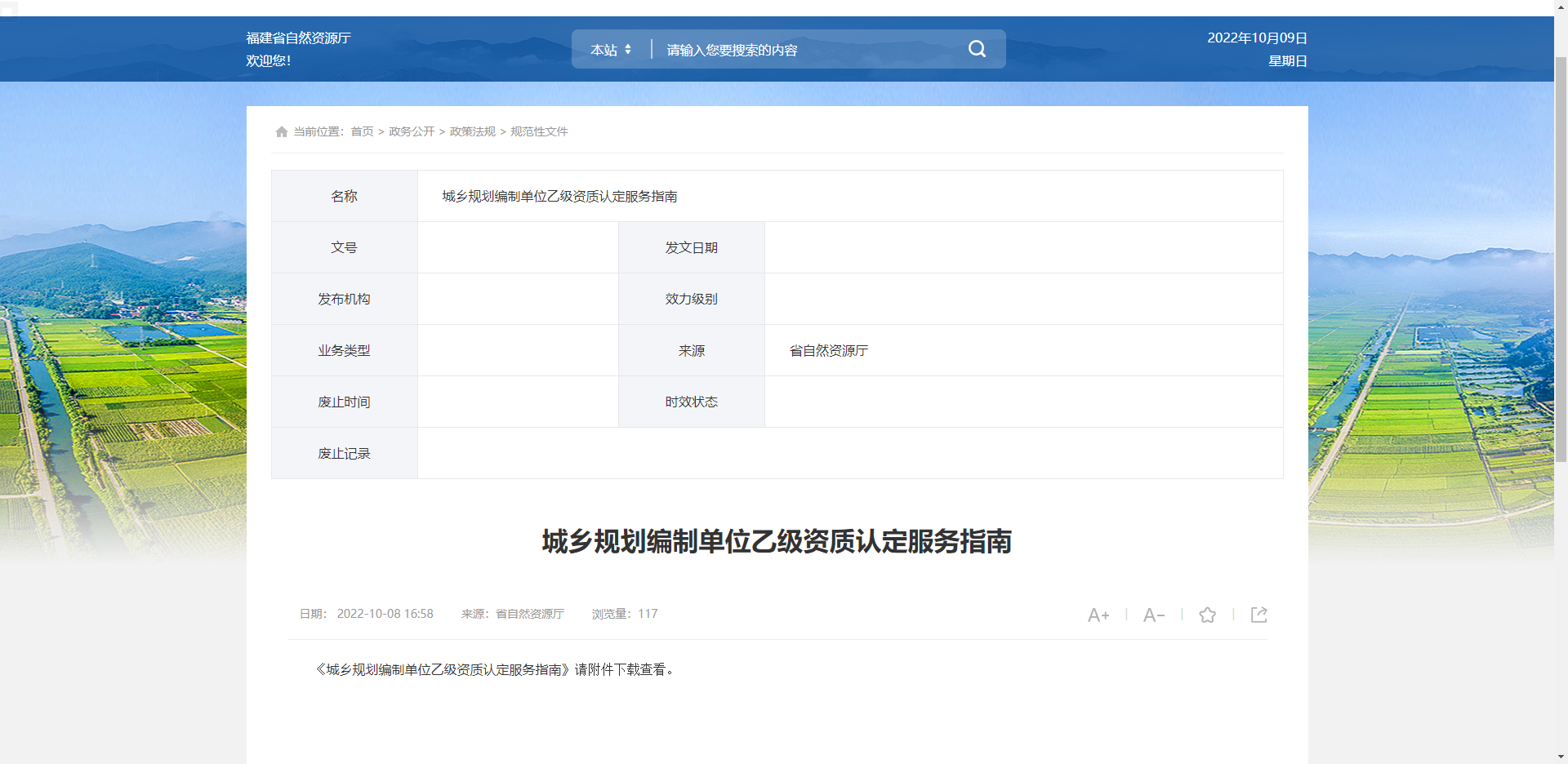Expand the site selector arrows next to 本站
This screenshot has height=764, width=1568.
point(628,49)
